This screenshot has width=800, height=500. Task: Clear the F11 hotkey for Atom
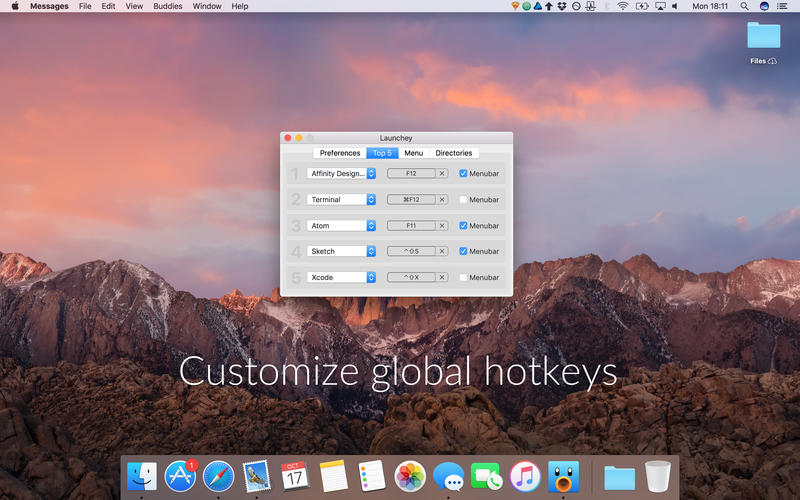(442, 226)
